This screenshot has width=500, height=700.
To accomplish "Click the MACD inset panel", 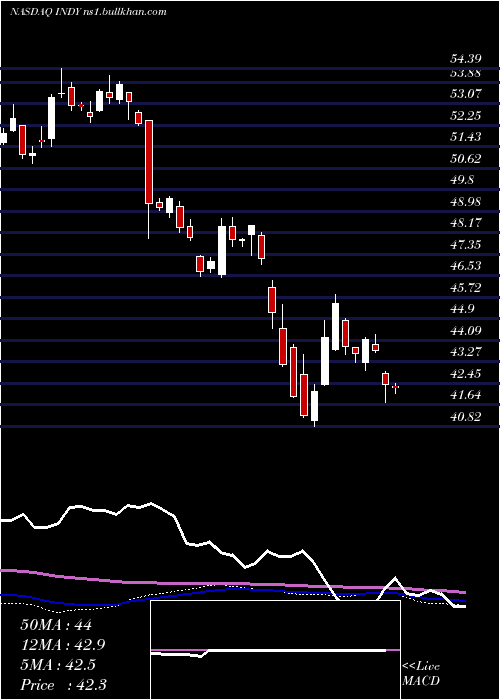I will 275,650.
